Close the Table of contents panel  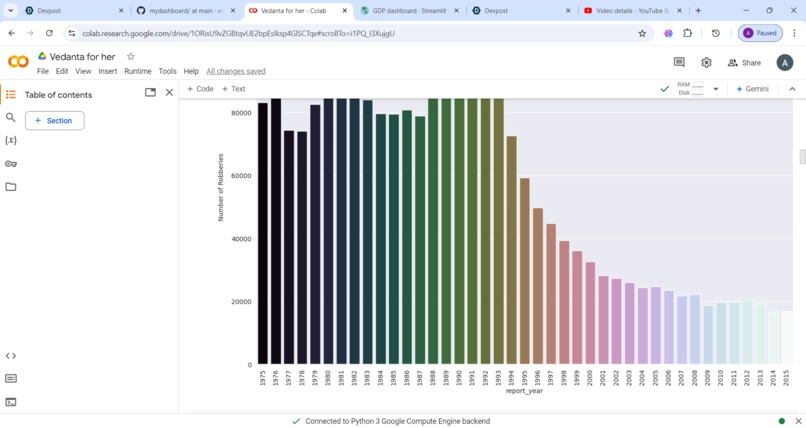click(x=169, y=92)
